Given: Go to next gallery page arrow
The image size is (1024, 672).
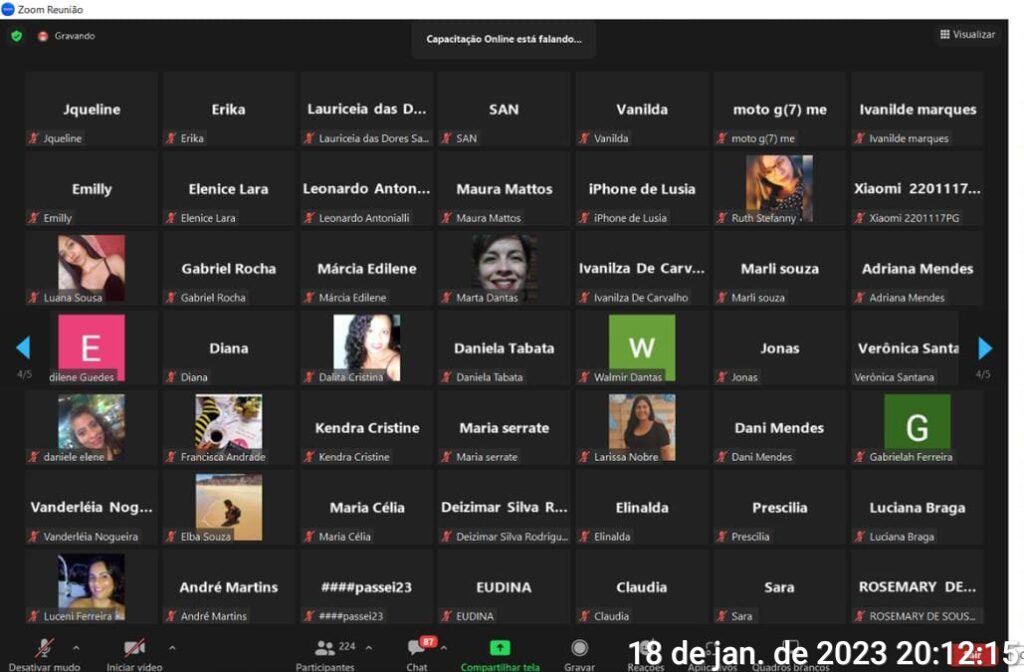Looking at the screenshot, I should [985, 348].
